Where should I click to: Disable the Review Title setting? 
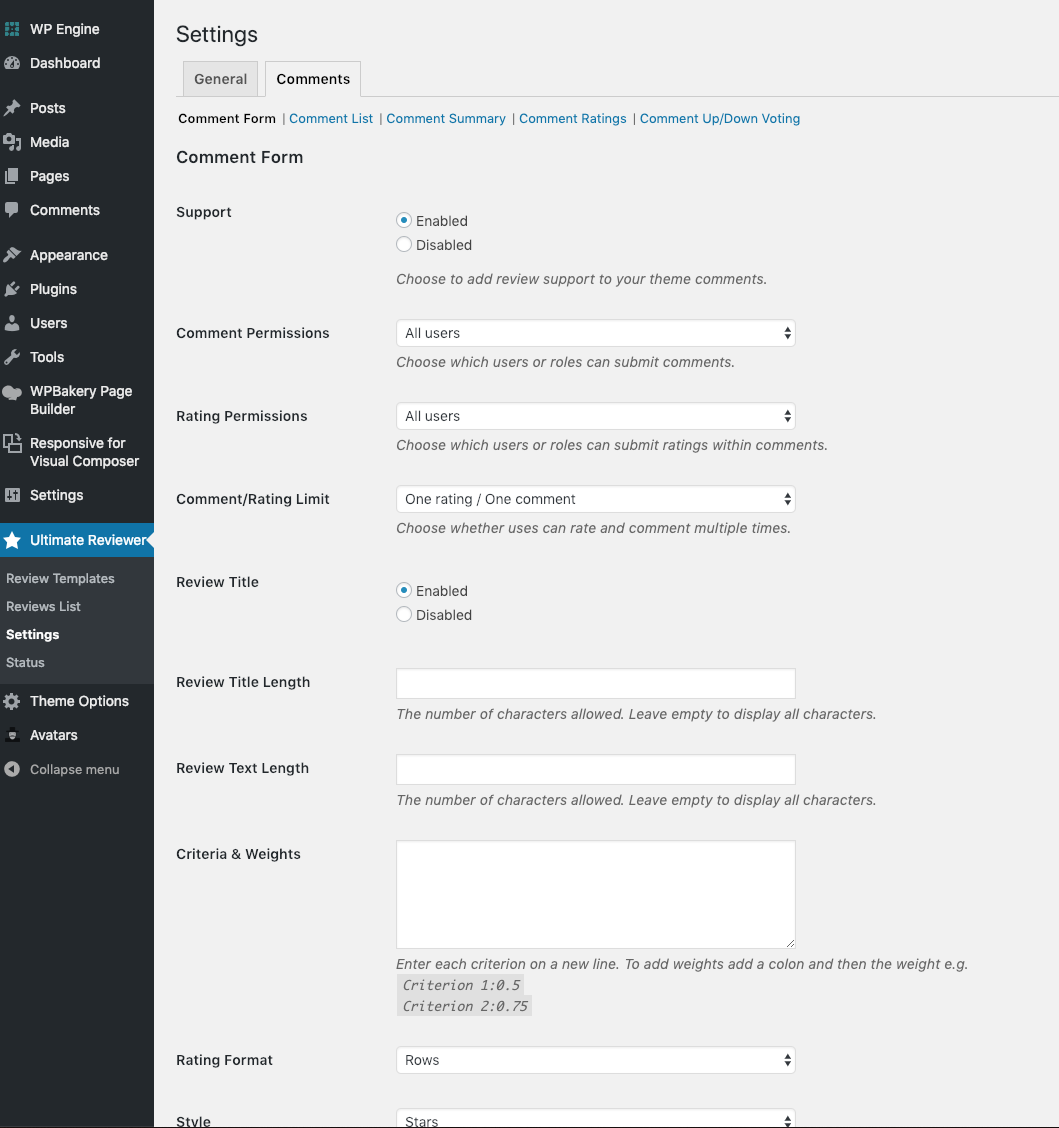click(404, 614)
